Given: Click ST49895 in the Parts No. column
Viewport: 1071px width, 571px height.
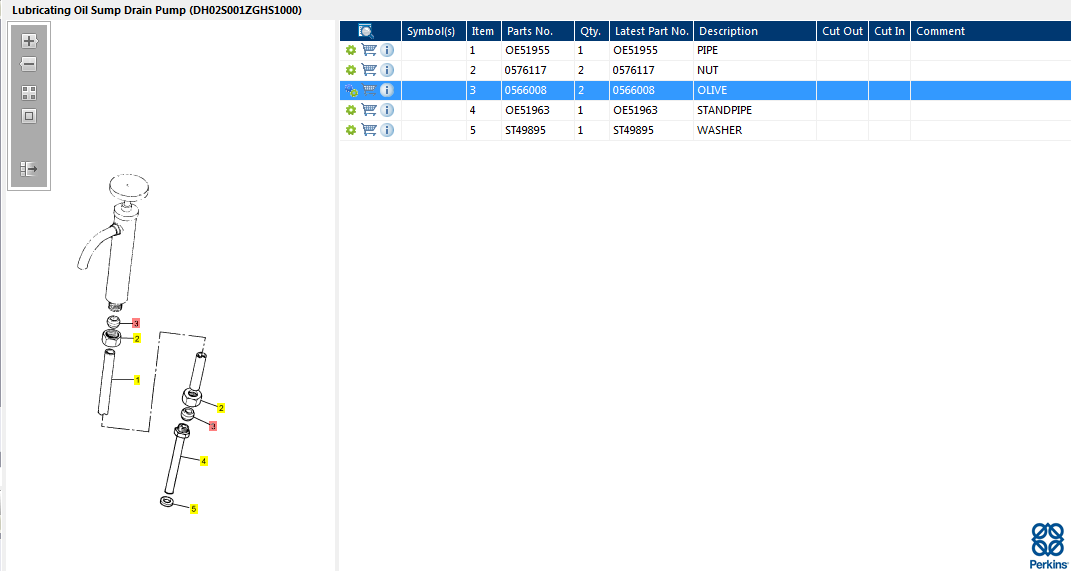Looking at the screenshot, I should point(525,130).
